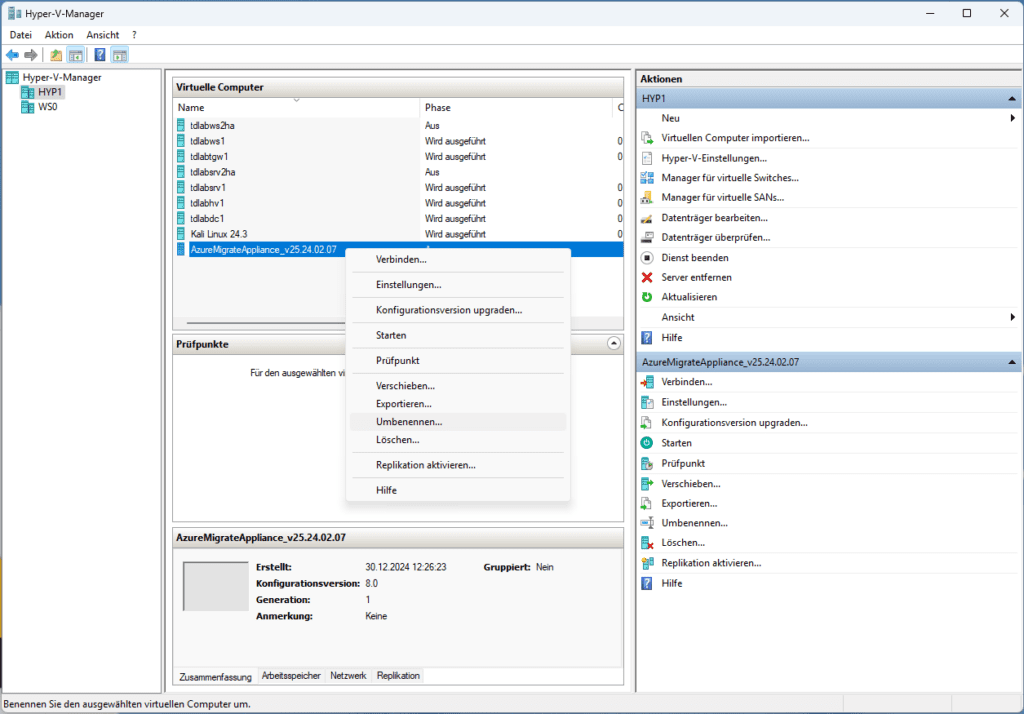Choose Verschieben... in the context menu
The image size is (1024, 714).
pos(458,386)
